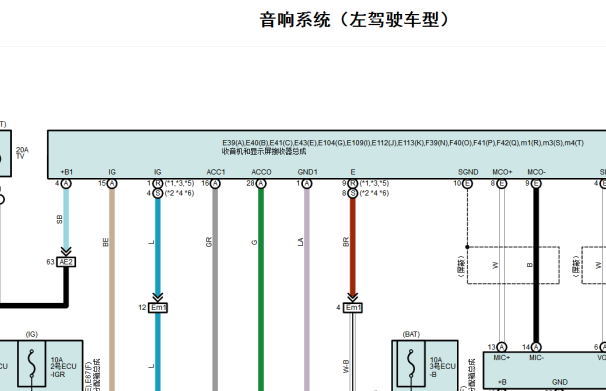
Task: Click the green ACCO wire
Action: (261, 290)
